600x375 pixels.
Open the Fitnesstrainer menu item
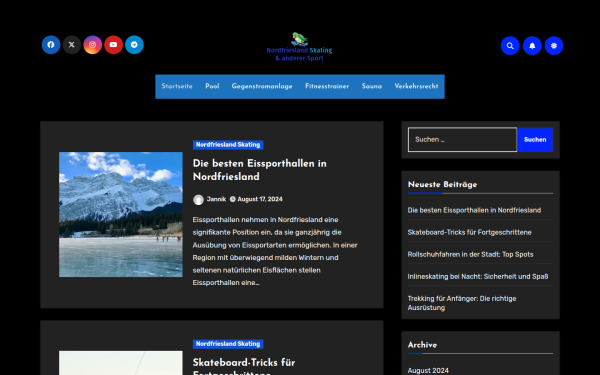tap(327, 86)
